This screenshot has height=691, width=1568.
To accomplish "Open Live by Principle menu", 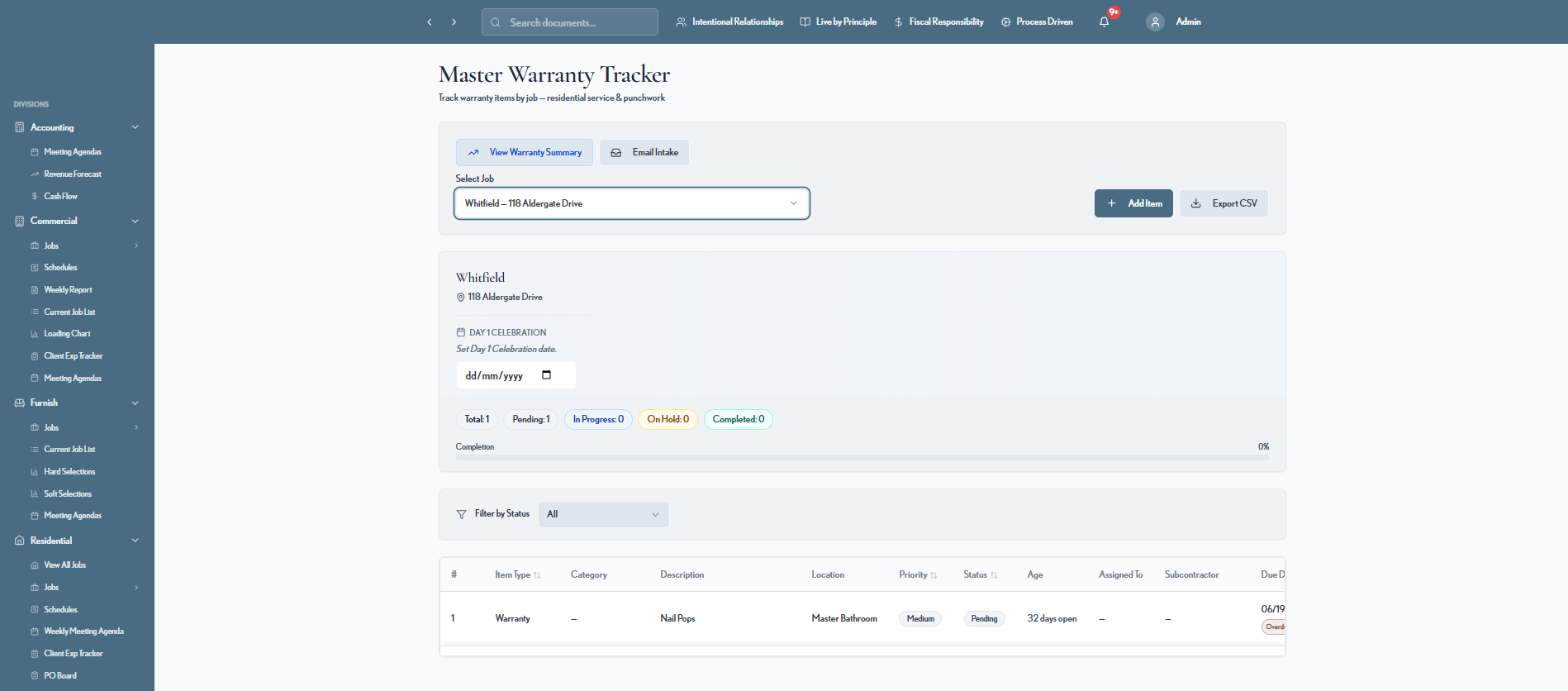I will pos(838,22).
